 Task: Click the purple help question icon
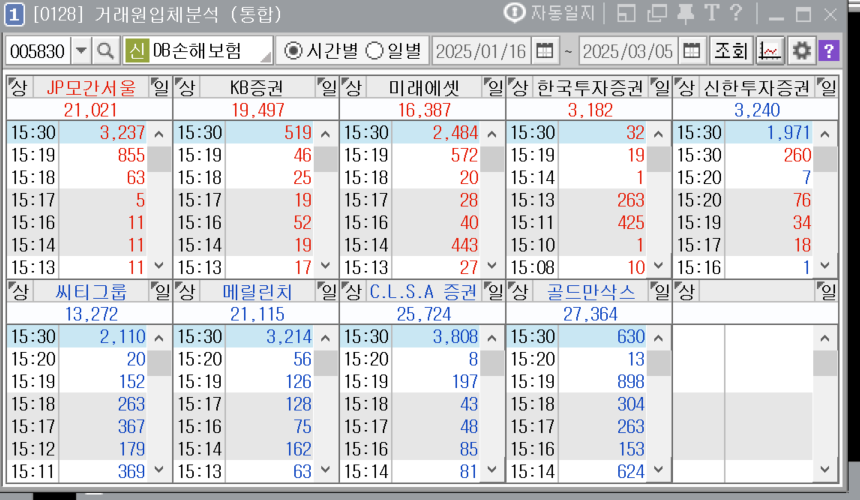[x=829, y=51]
